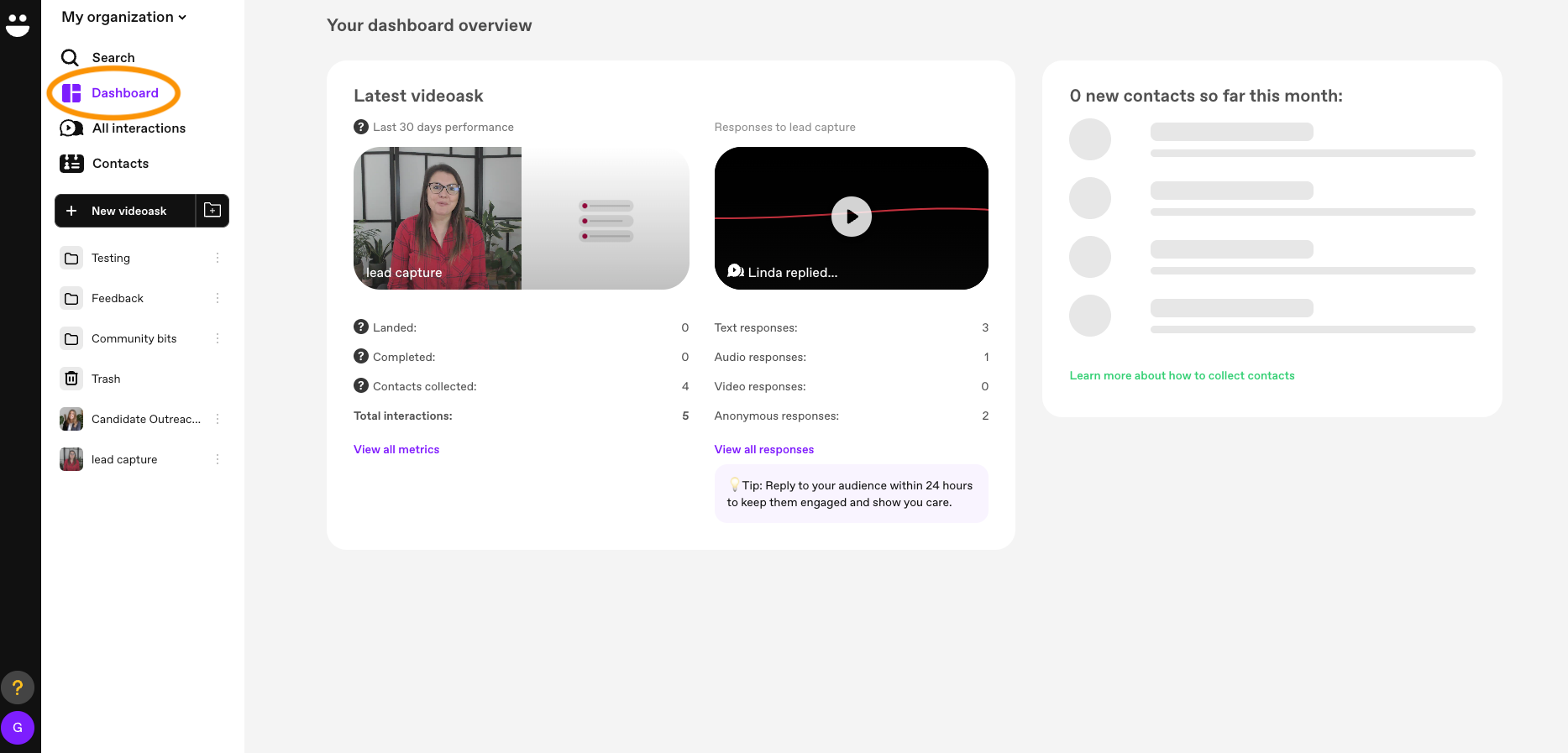The image size is (1568, 753).
Task: Click the Video responses label
Action: 760,387
